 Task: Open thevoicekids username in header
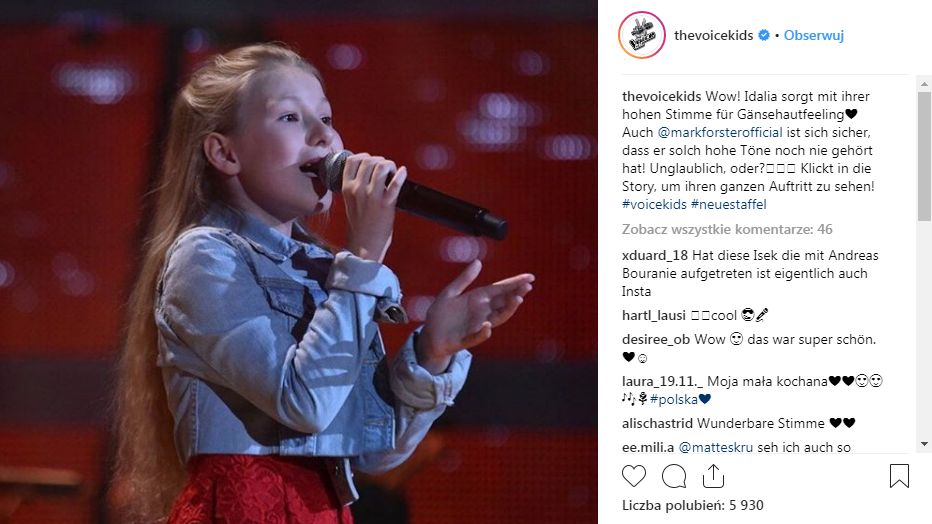(713, 35)
